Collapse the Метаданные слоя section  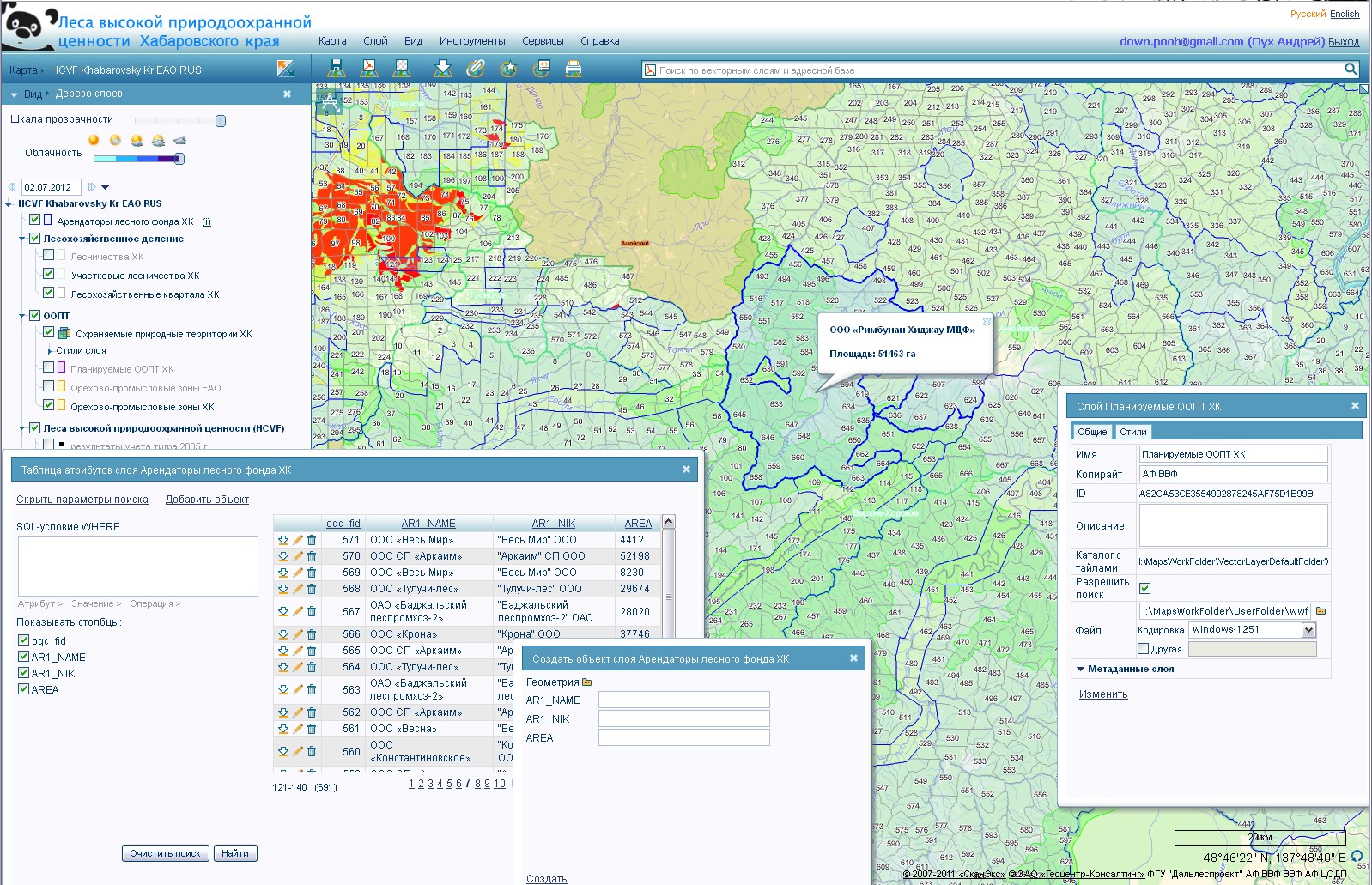pyautogui.click(x=1080, y=669)
